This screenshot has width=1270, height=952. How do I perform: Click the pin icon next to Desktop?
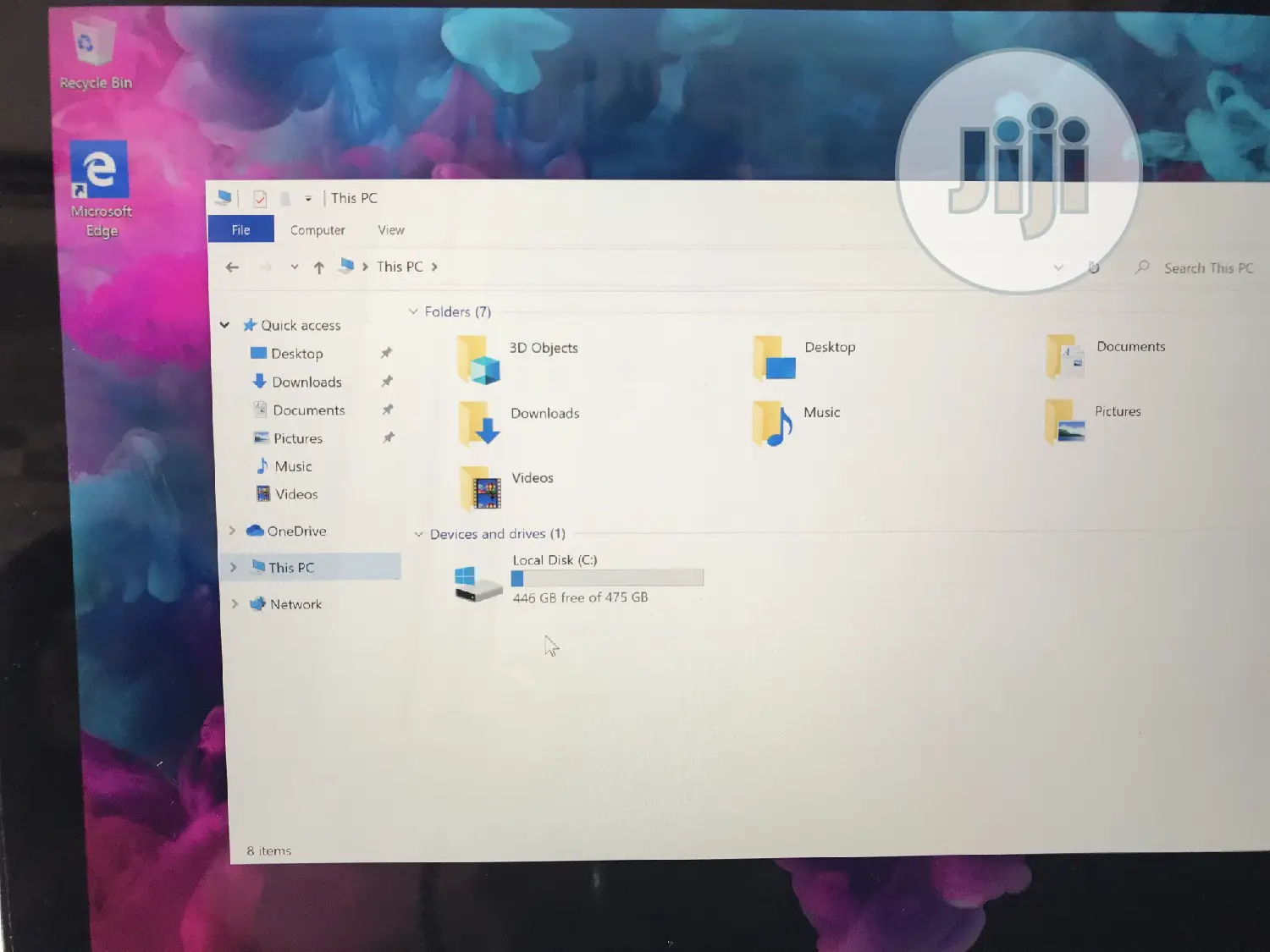386,353
